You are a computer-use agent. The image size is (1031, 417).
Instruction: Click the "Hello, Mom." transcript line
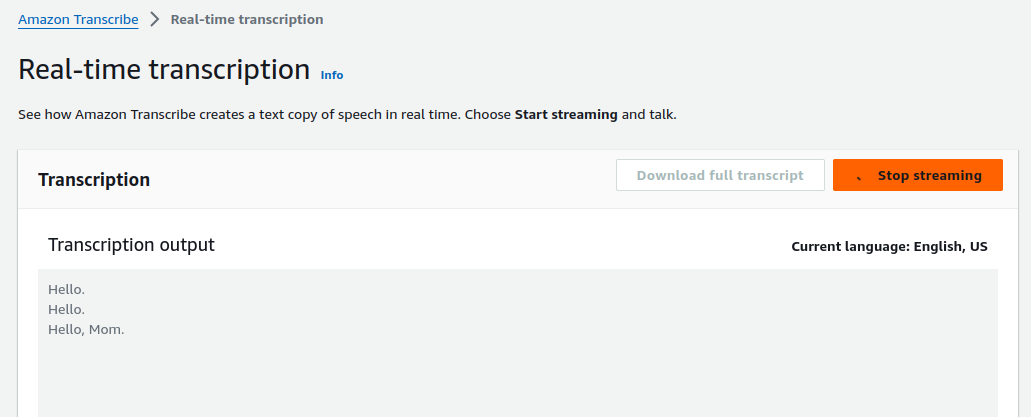(86, 330)
